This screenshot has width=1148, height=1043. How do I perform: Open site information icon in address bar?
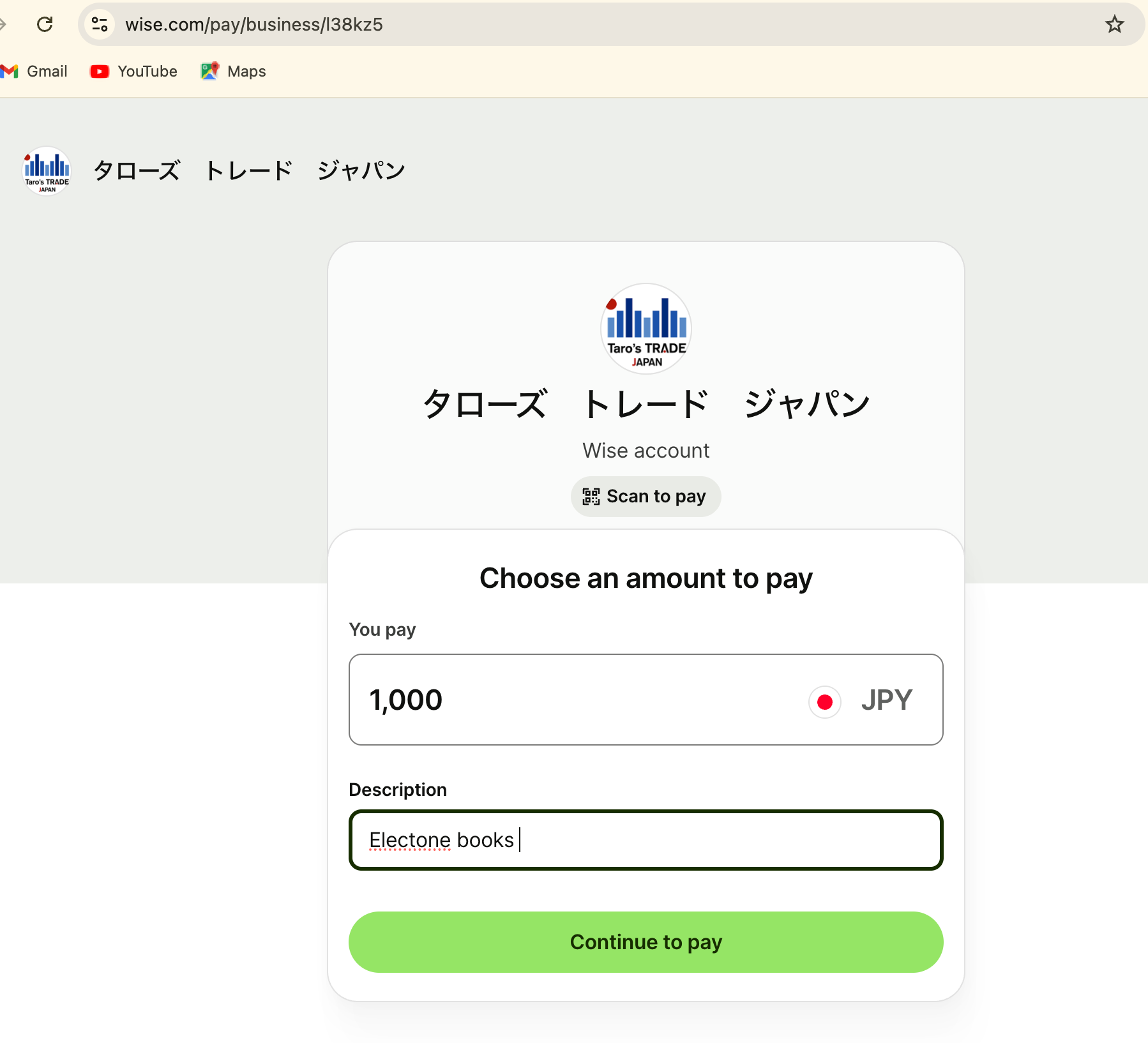(x=100, y=24)
